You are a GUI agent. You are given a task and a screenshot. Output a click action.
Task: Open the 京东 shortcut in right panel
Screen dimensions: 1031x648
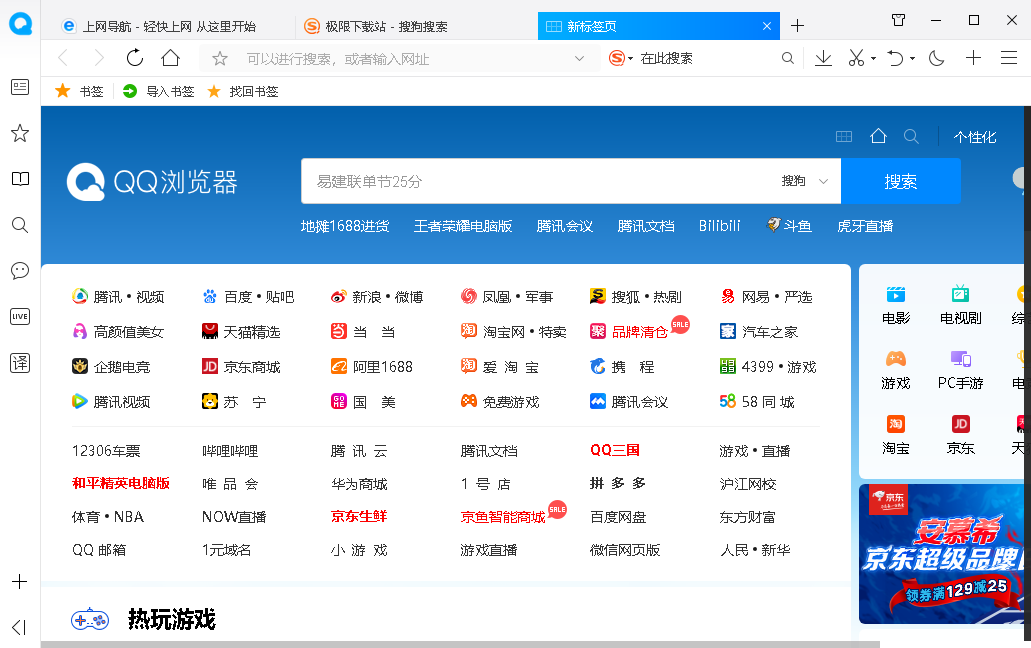point(961,435)
